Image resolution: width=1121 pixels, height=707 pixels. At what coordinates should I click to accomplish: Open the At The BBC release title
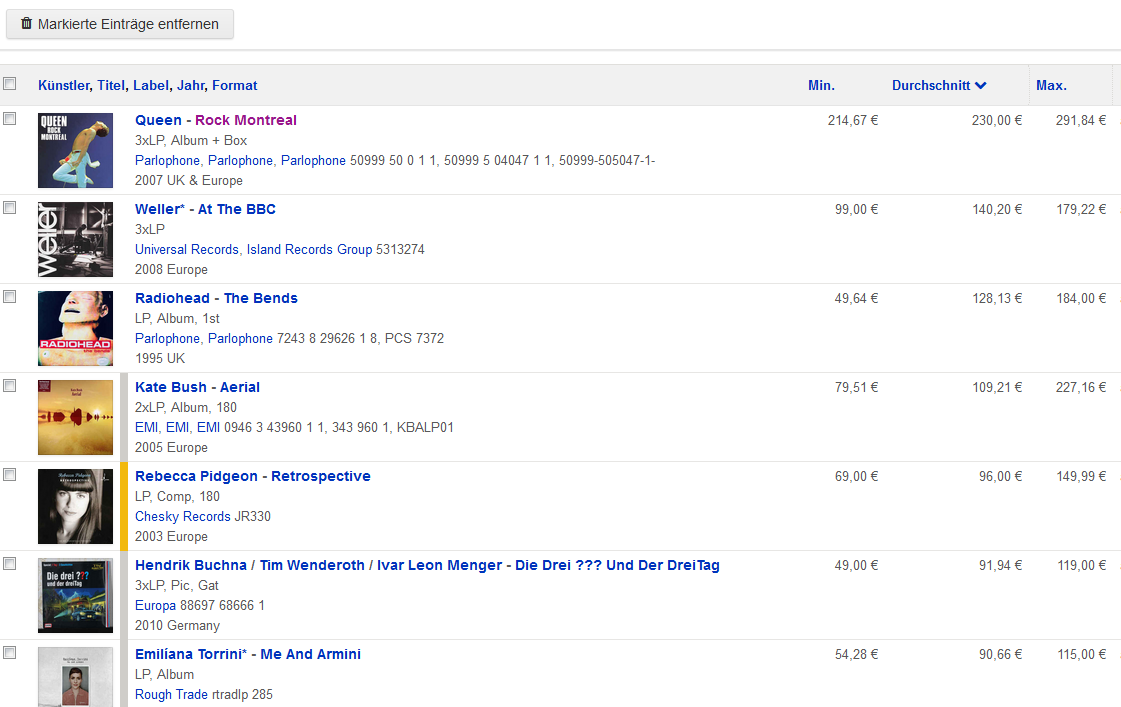click(x=237, y=209)
